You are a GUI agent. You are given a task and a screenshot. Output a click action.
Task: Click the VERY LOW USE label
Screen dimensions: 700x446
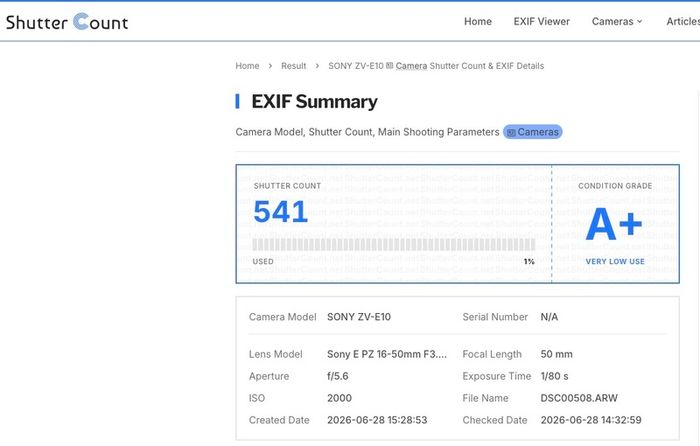click(615, 261)
